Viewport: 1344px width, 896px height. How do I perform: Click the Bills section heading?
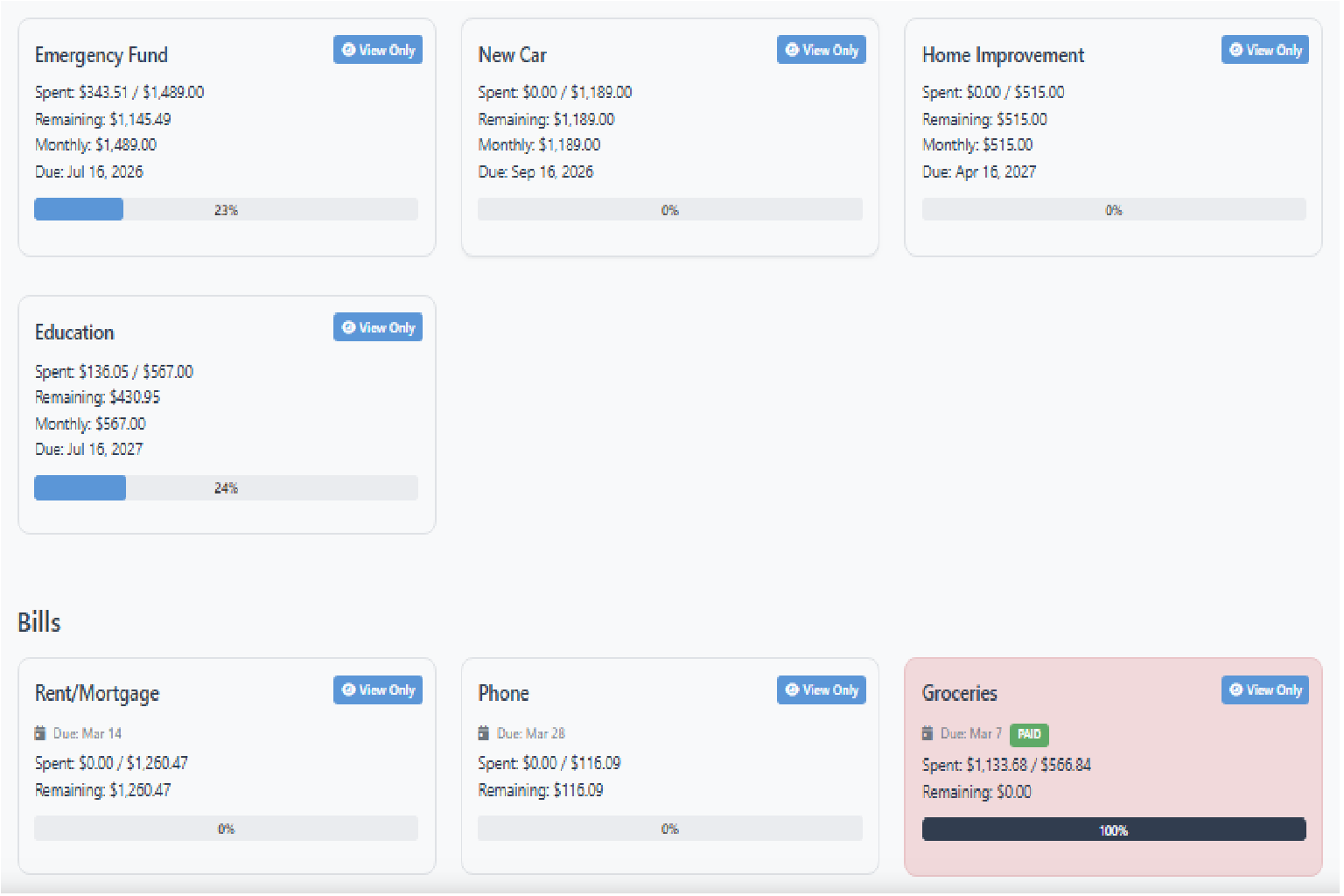pos(38,622)
